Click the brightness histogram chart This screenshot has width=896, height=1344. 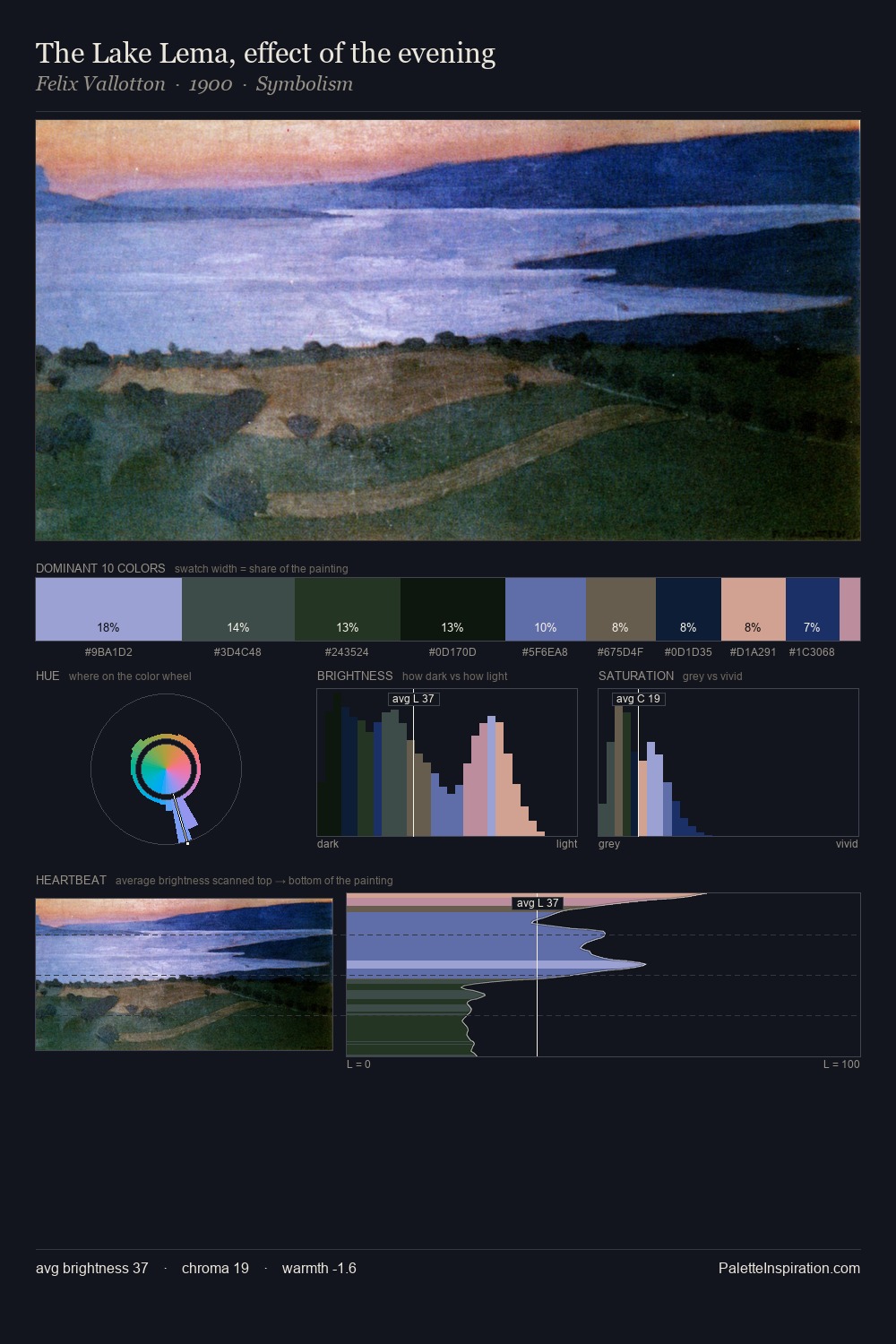tap(447, 762)
